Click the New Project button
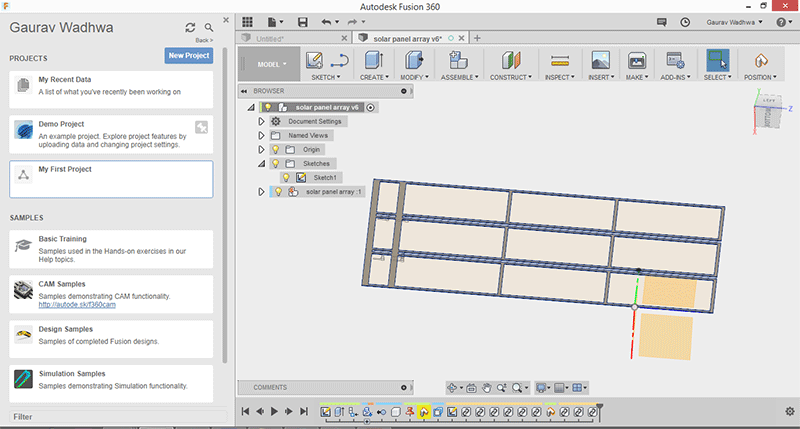 [x=188, y=56]
